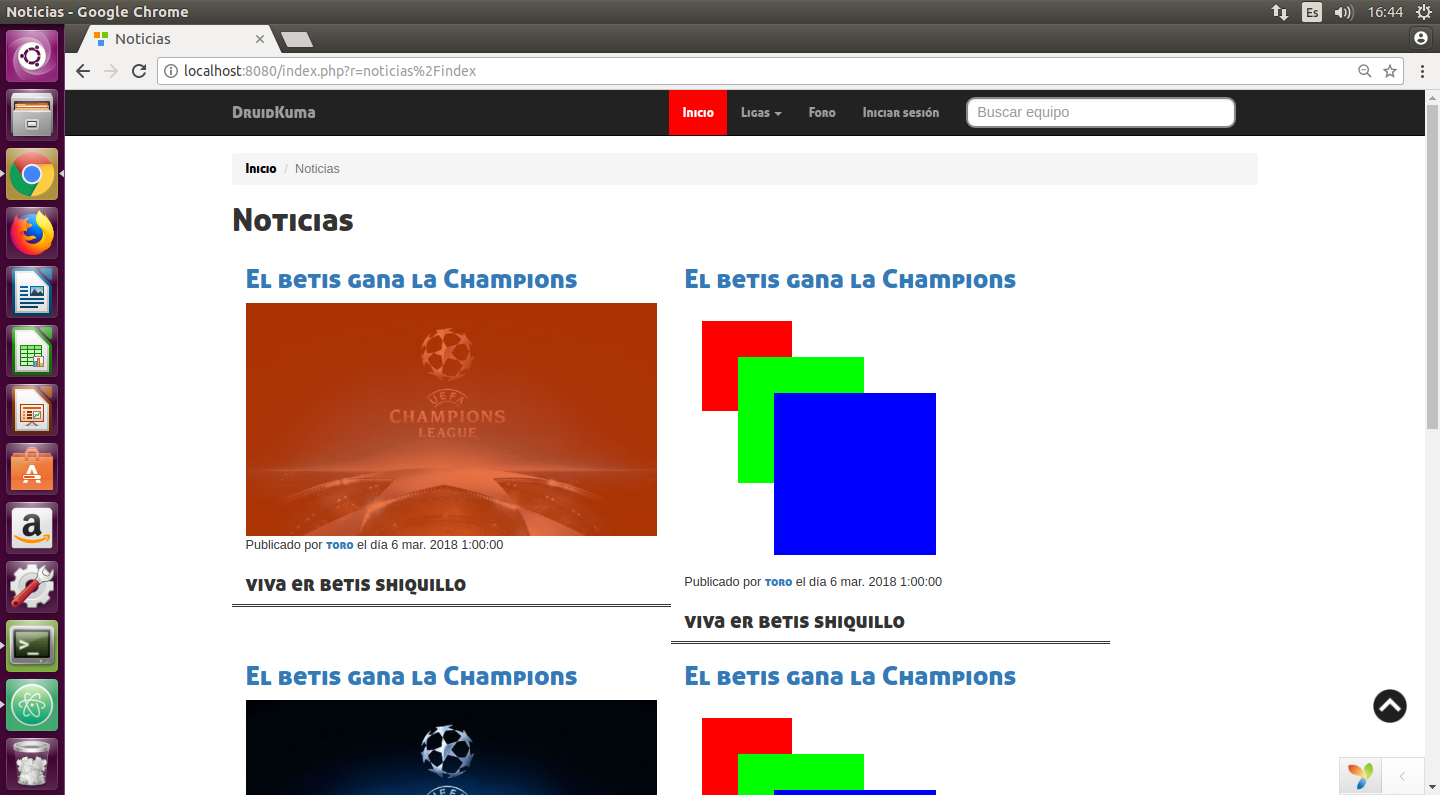
Task: Open second left El betis title
Action: (x=411, y=676)
